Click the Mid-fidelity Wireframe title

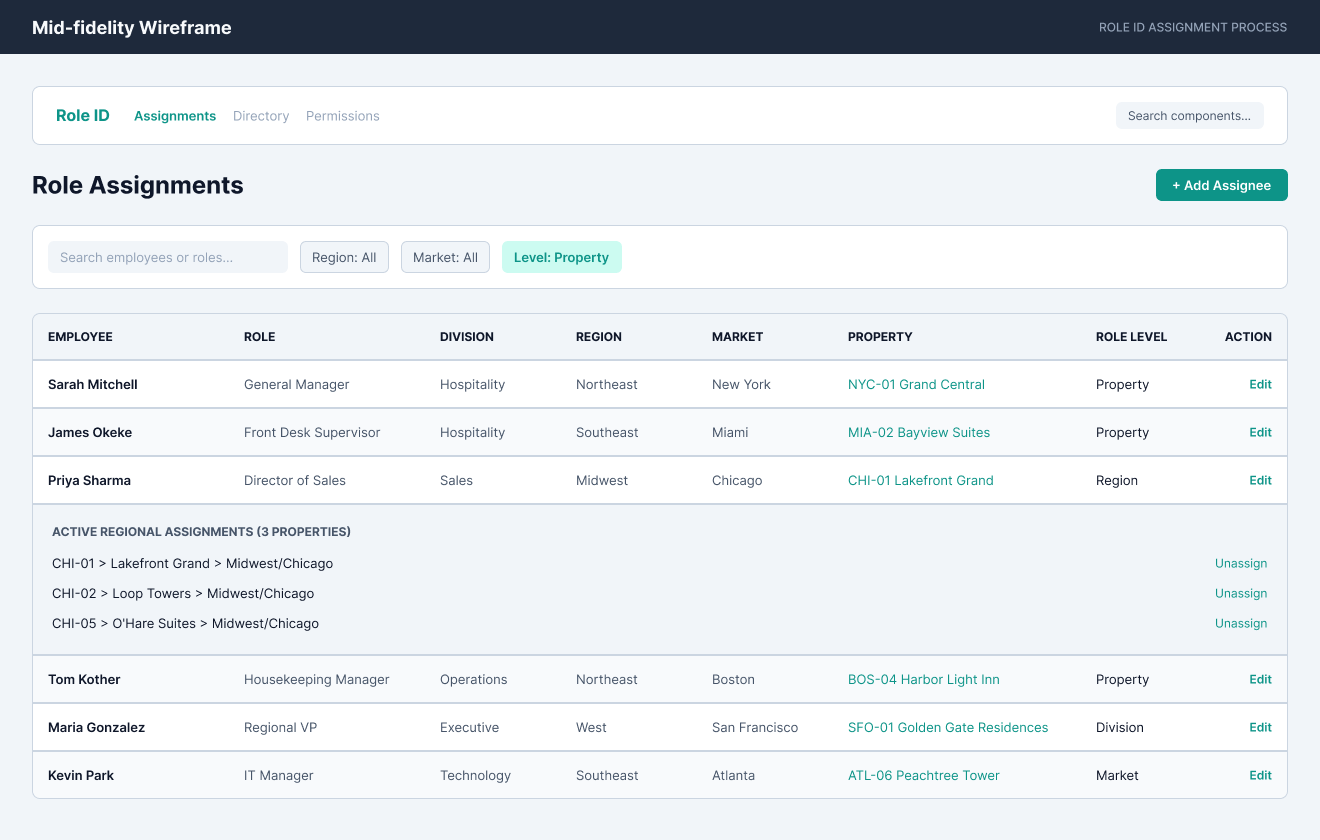pyautogui.click(x=132, y=27)
